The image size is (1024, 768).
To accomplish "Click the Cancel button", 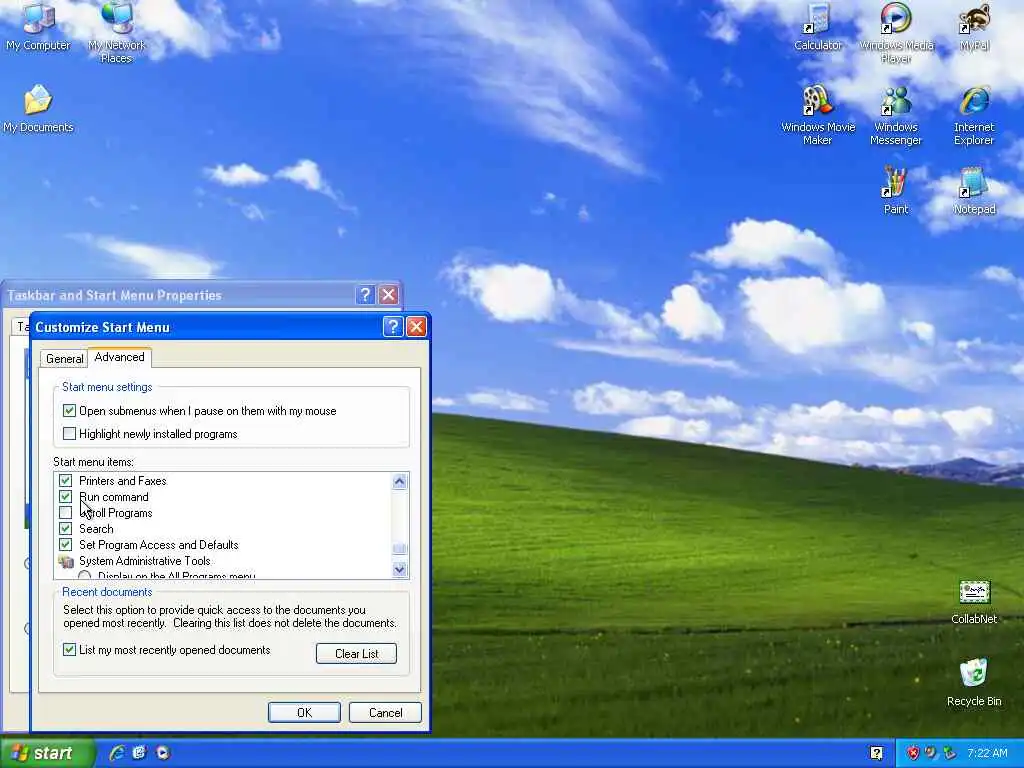I will [x=385, y=712].
